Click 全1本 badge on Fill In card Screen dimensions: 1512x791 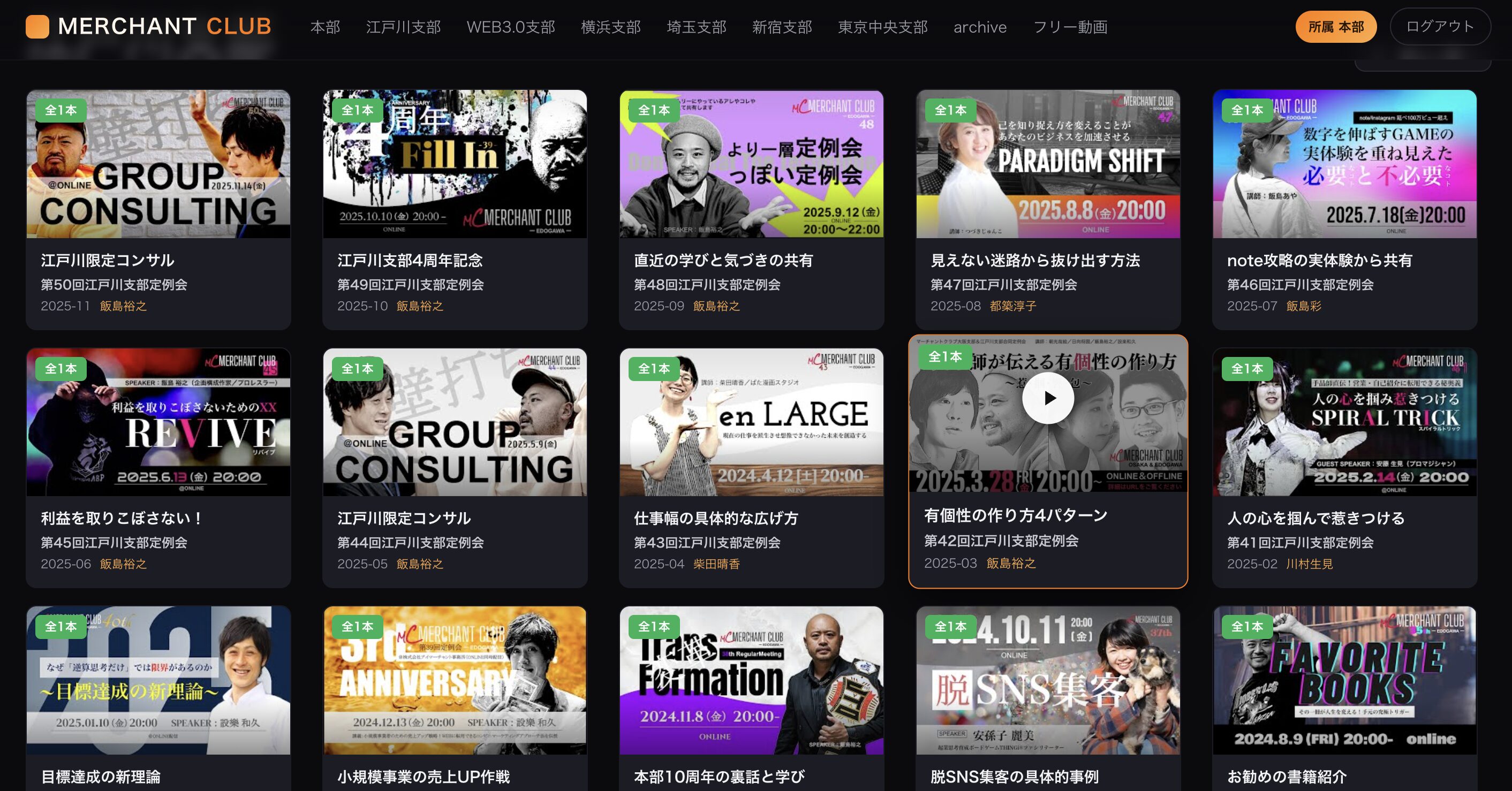tap(358, 110)
